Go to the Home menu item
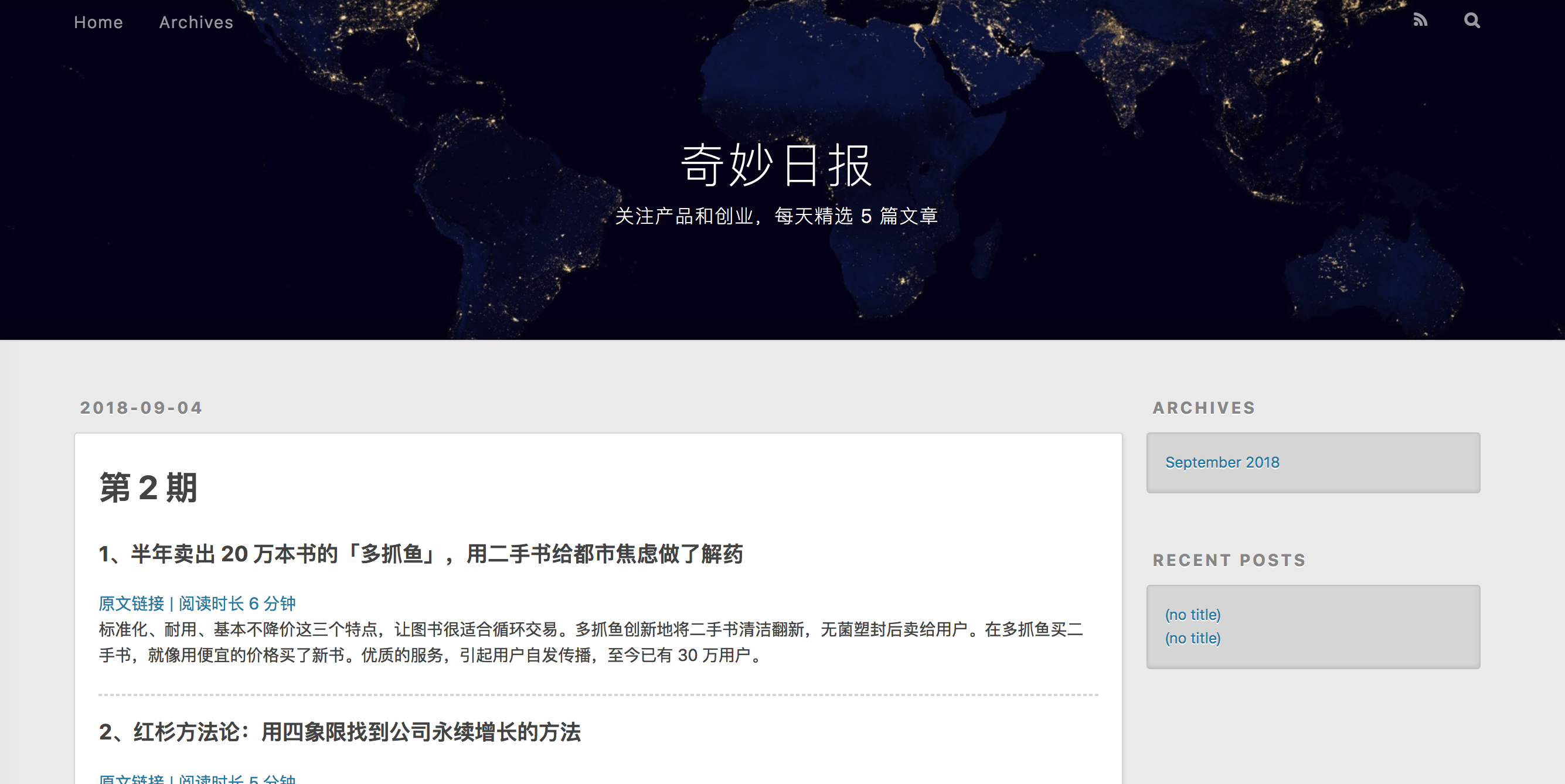Image resolution: width=1565 pixels, height=784 pixels. click(x=98, y=22)
